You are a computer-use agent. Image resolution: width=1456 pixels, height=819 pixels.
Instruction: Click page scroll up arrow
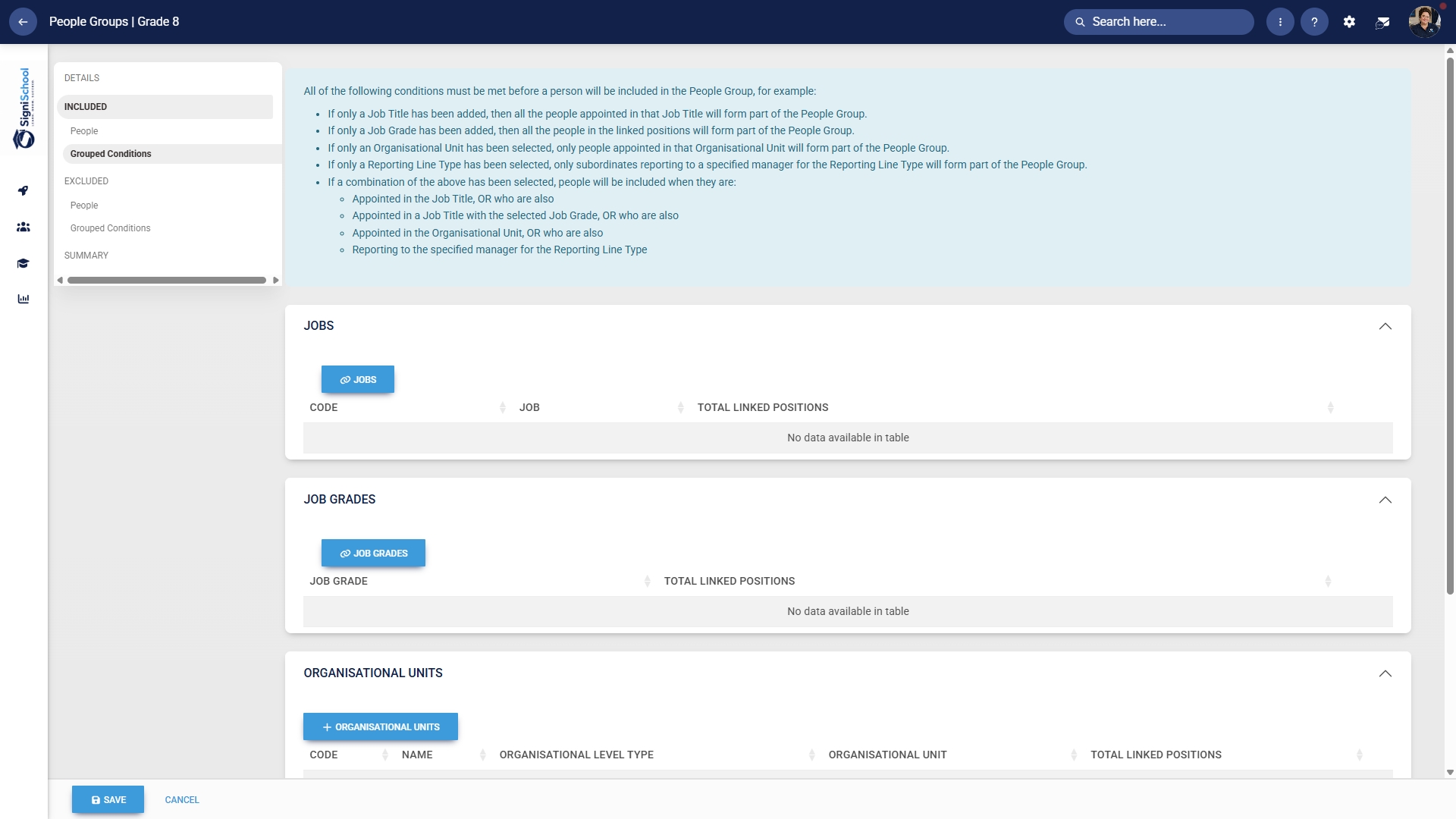point(1450,51)
